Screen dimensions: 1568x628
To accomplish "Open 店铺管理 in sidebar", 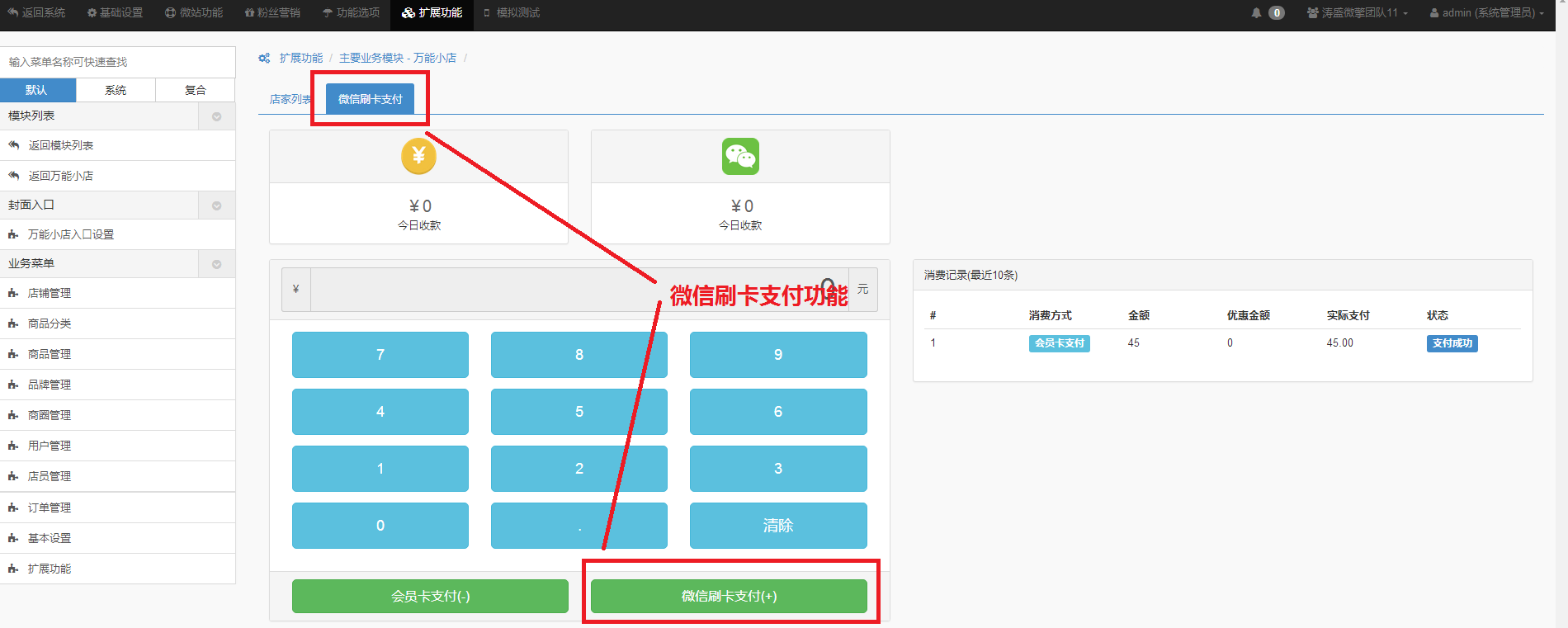I will point(117,293).
